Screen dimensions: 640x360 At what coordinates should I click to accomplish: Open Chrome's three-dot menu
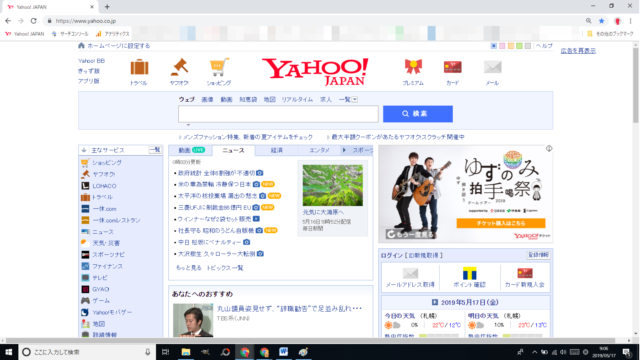pos(630,21)
